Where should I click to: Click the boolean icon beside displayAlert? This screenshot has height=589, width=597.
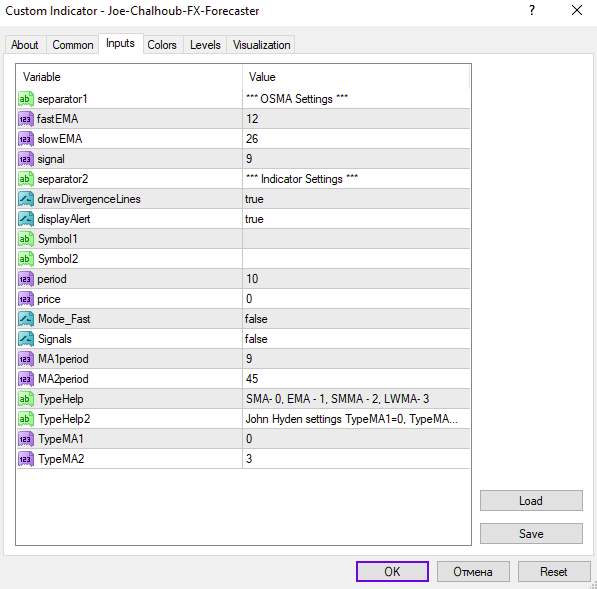[x=26, y=219]
